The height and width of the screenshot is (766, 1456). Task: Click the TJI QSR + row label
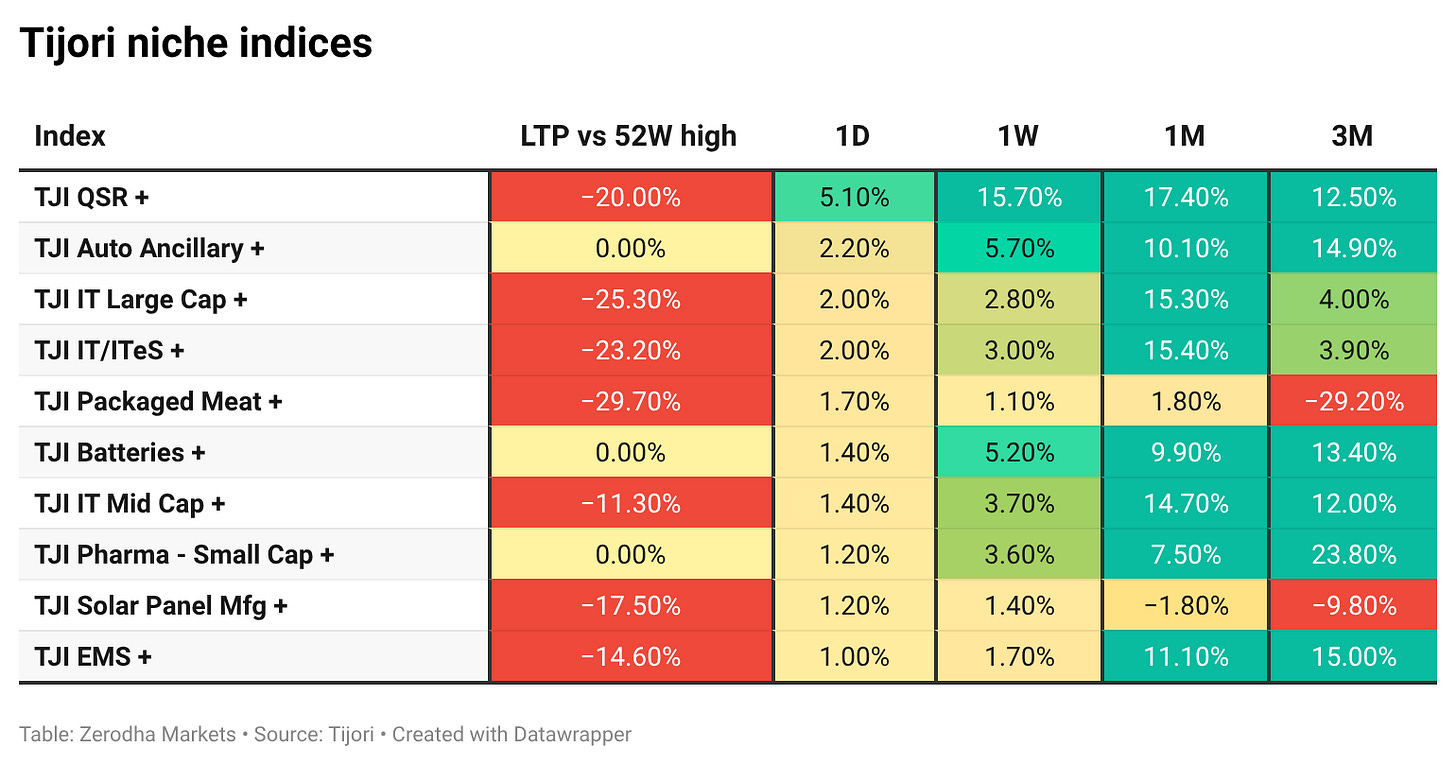pyautogui.click(x=92, y=197)
